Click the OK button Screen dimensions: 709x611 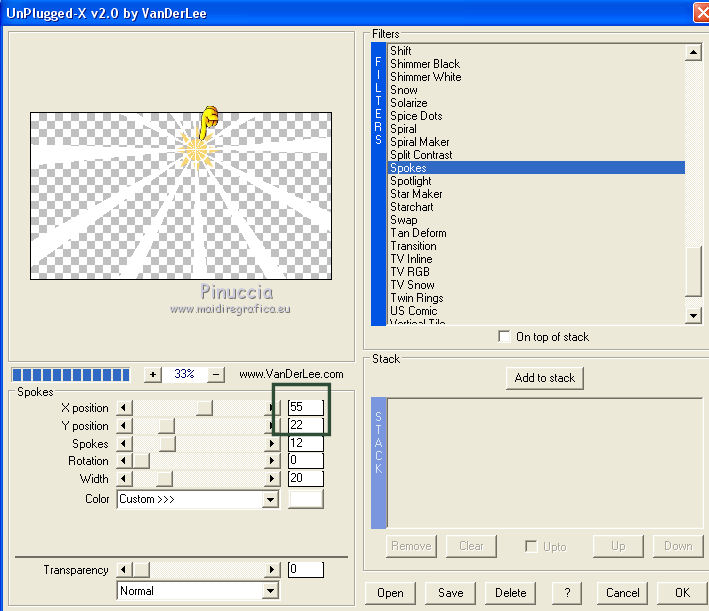point(681,592)
